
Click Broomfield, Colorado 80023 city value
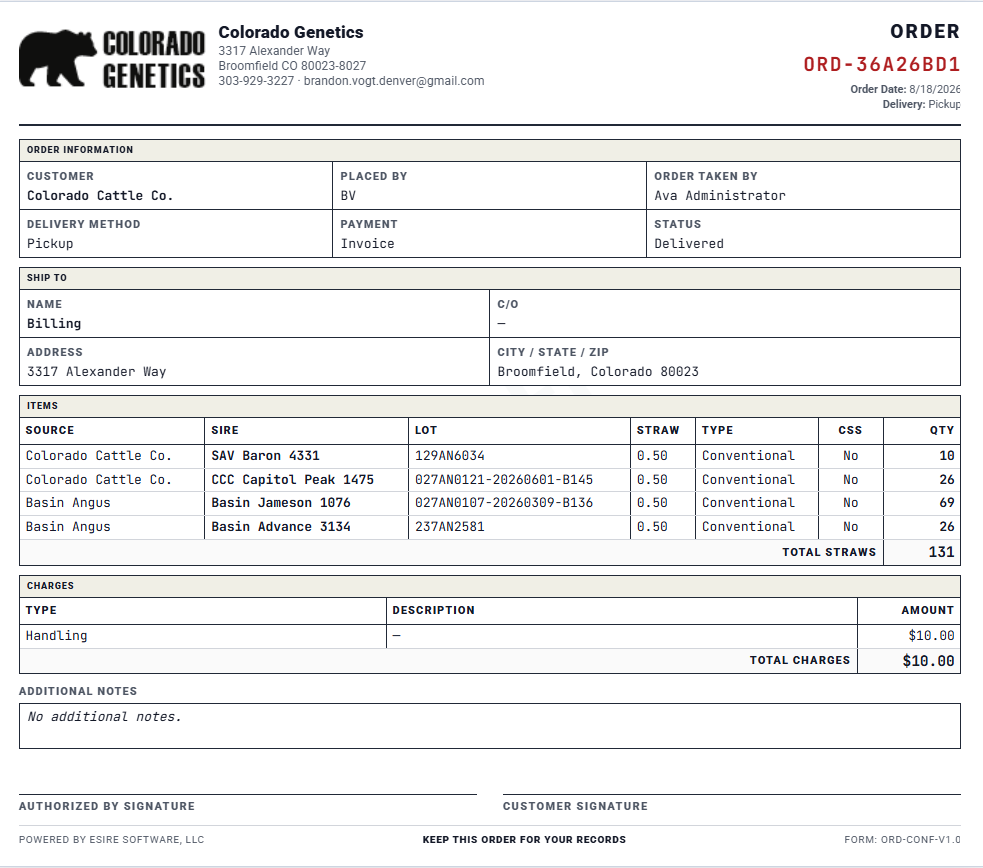[598, 372]
